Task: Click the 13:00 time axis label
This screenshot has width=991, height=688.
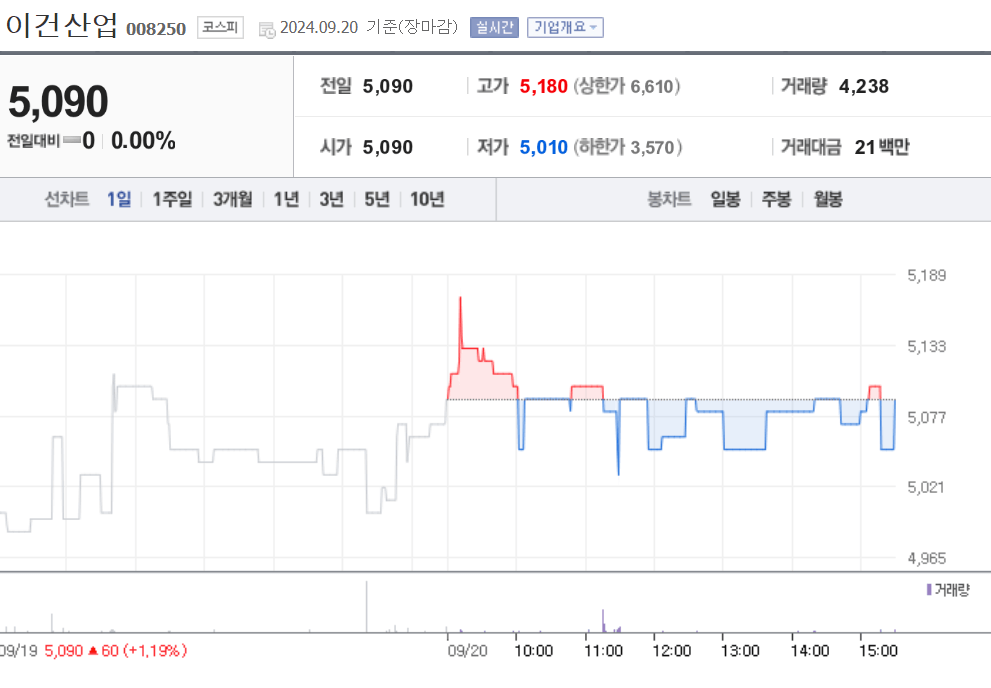Action: pos(740,651)
